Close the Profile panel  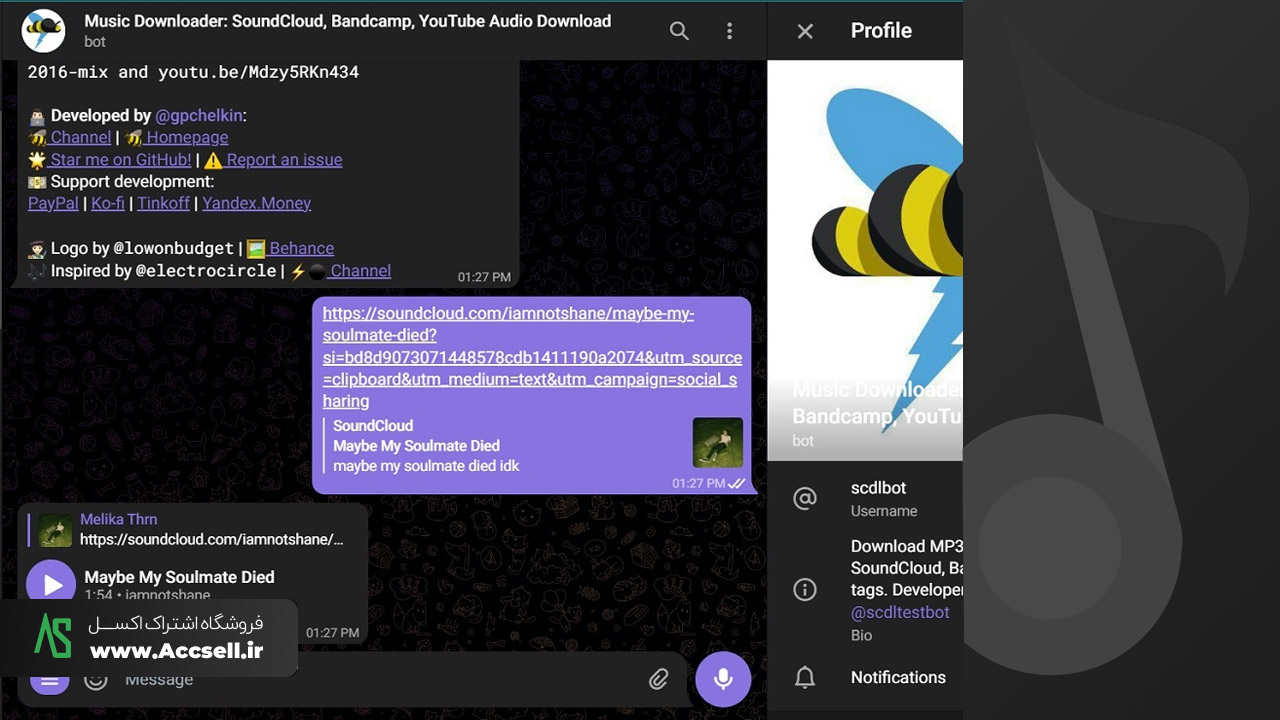coord(805,31)
